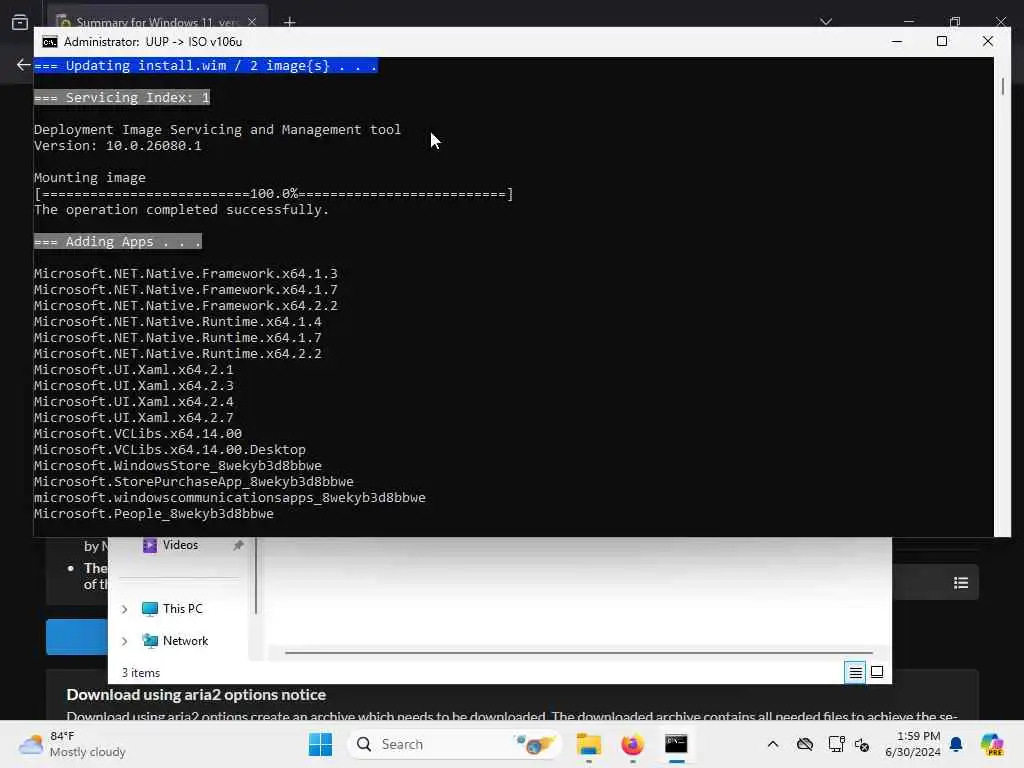The width and height of the screenshot is (1024, 768).
Task: Expand Network in Explorer tree
Action: point(124,641)
